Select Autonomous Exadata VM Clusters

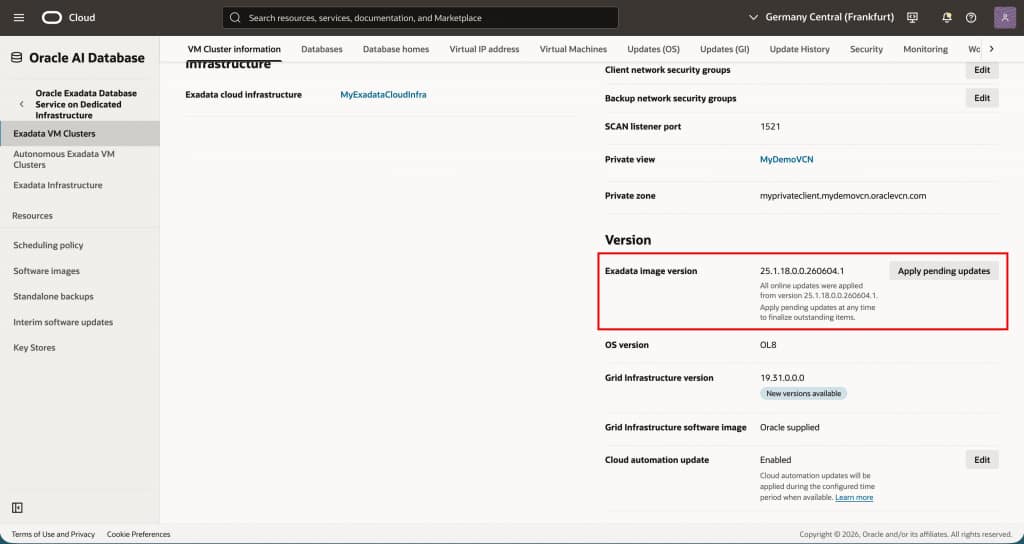pos(64,159)
